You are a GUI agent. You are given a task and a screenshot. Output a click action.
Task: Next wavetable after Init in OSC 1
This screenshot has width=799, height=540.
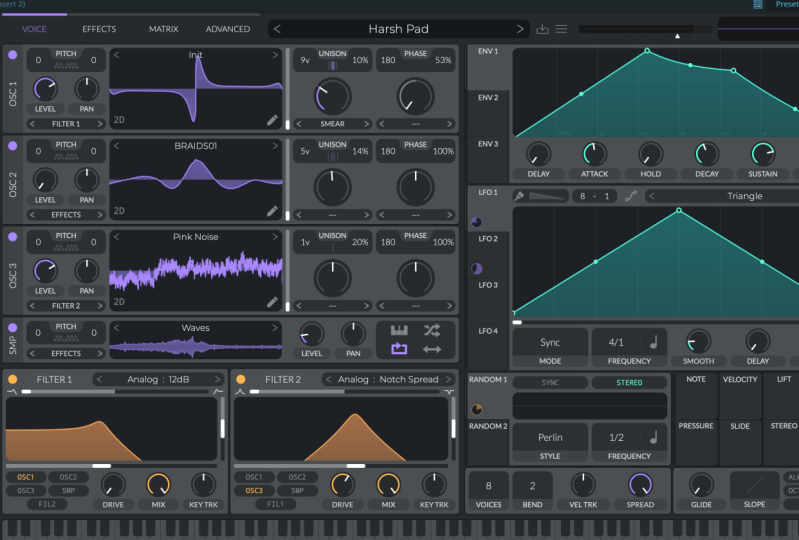[x=275, y=55]
